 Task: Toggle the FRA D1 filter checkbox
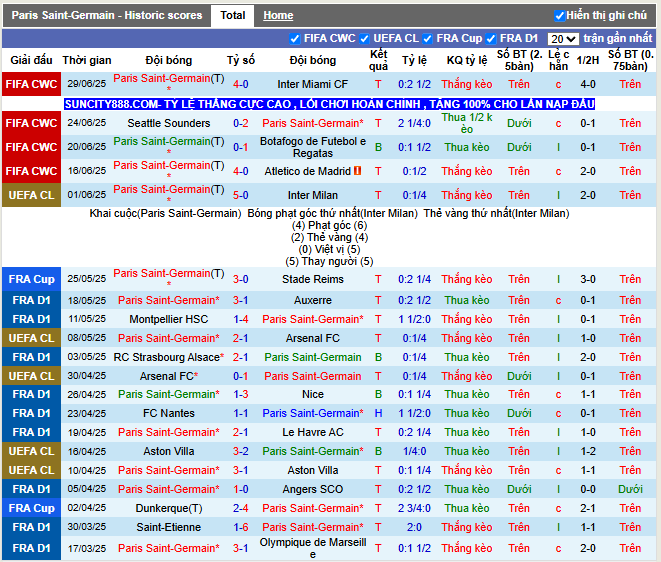pos(491,39)
